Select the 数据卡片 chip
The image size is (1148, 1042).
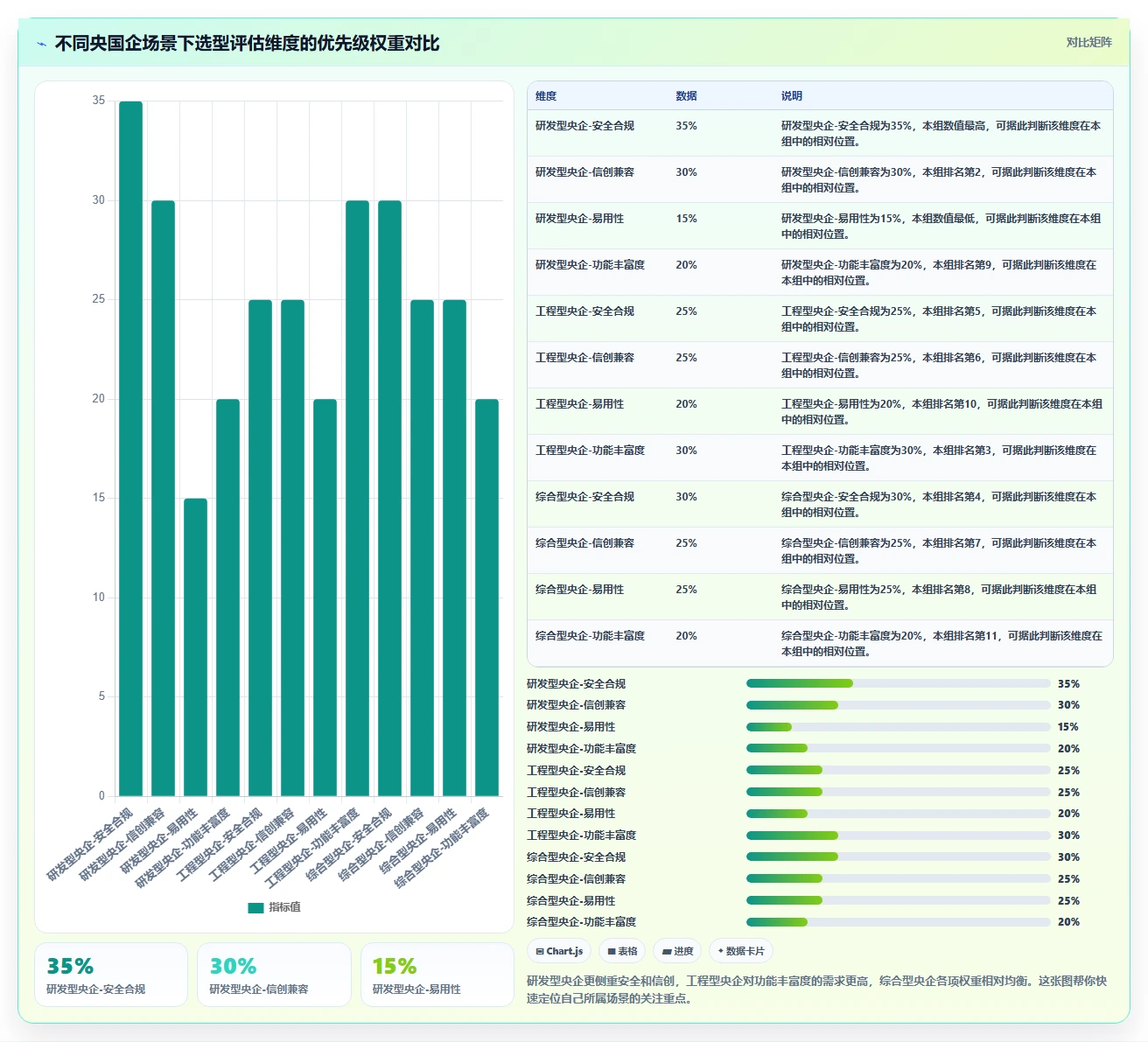[741, 951]
